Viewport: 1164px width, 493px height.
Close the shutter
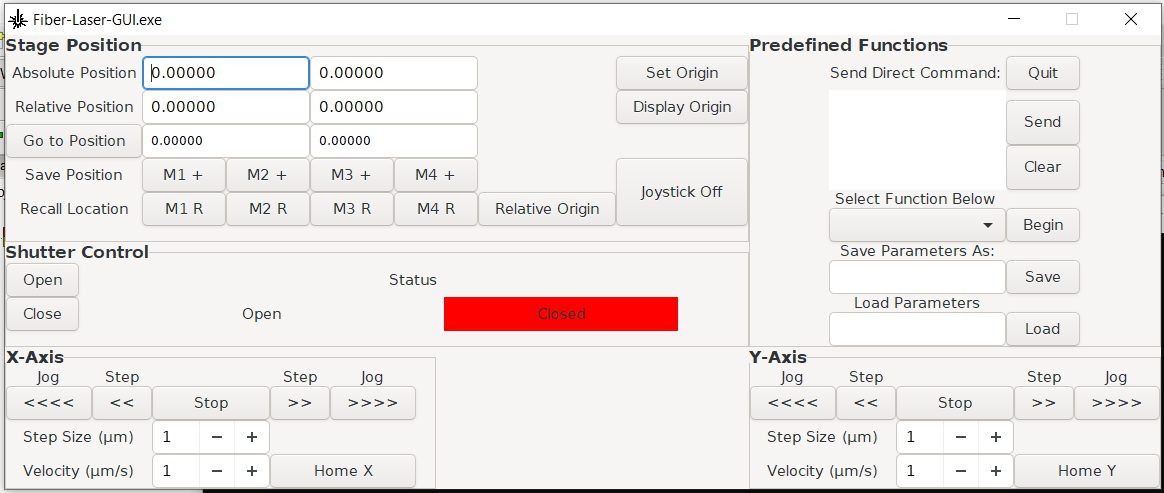tap(43, 314)
